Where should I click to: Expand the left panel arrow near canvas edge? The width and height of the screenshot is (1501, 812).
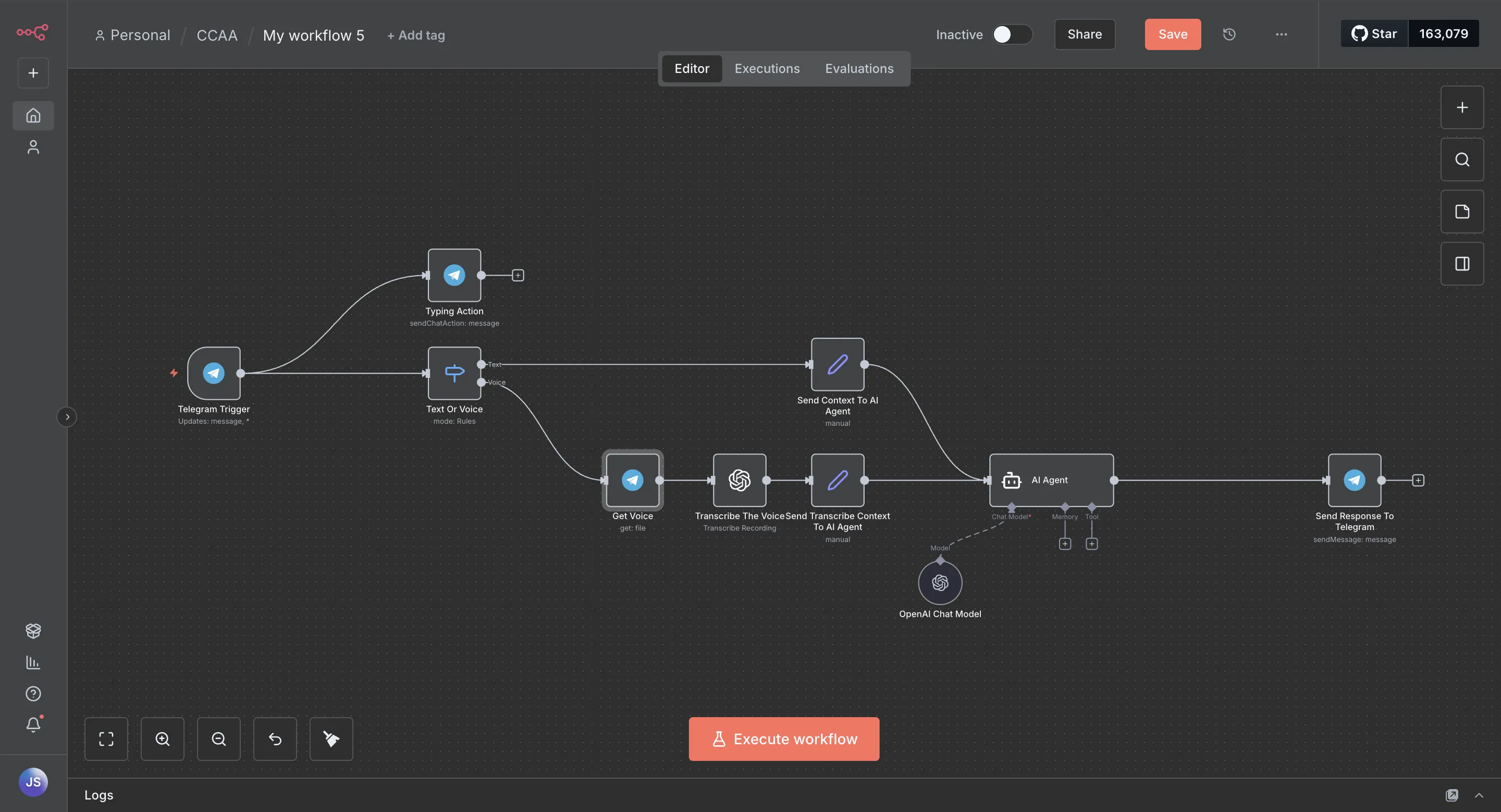[x=67, y=416]
